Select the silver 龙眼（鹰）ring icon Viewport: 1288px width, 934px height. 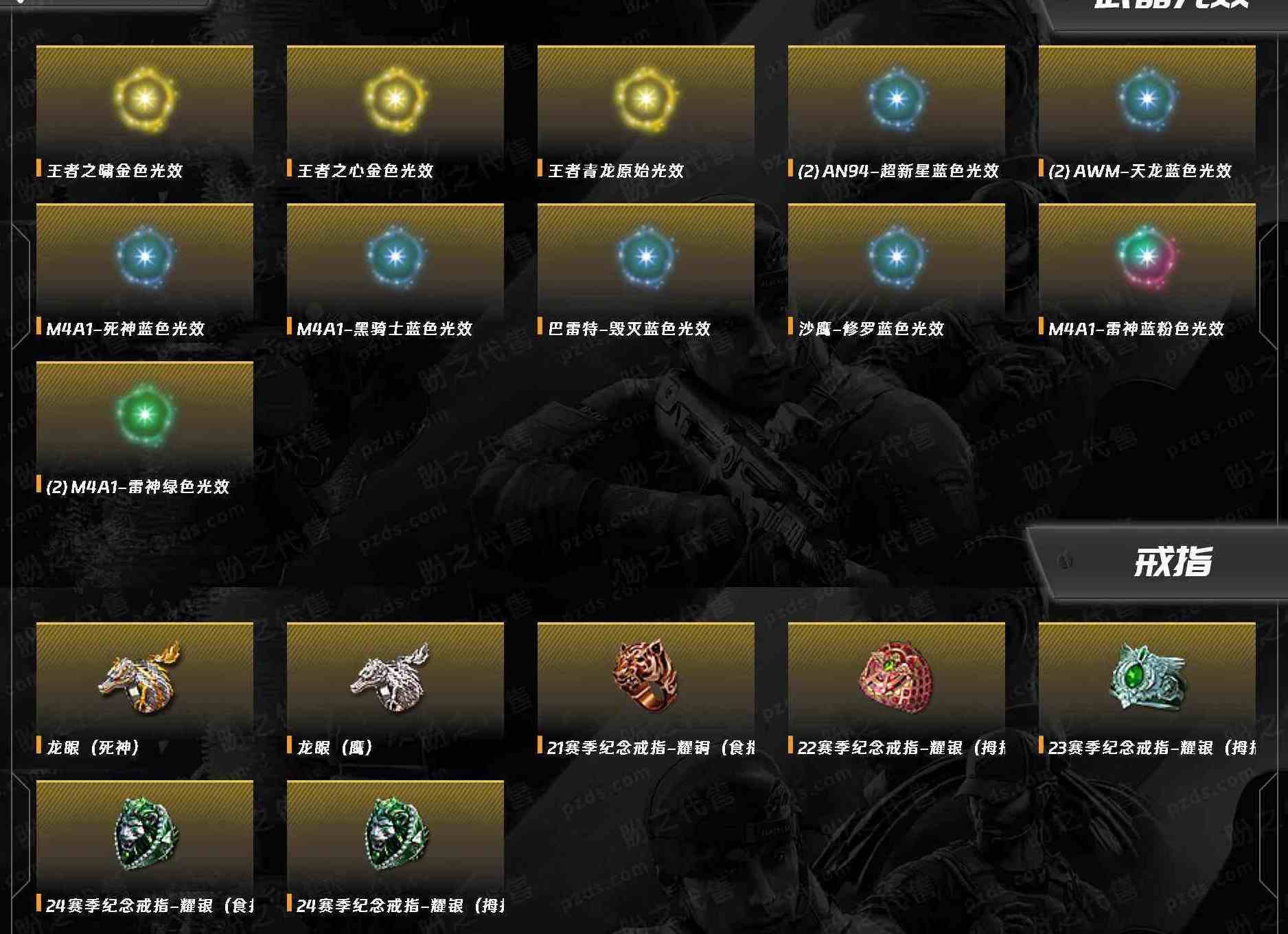[x=390, y=676]
